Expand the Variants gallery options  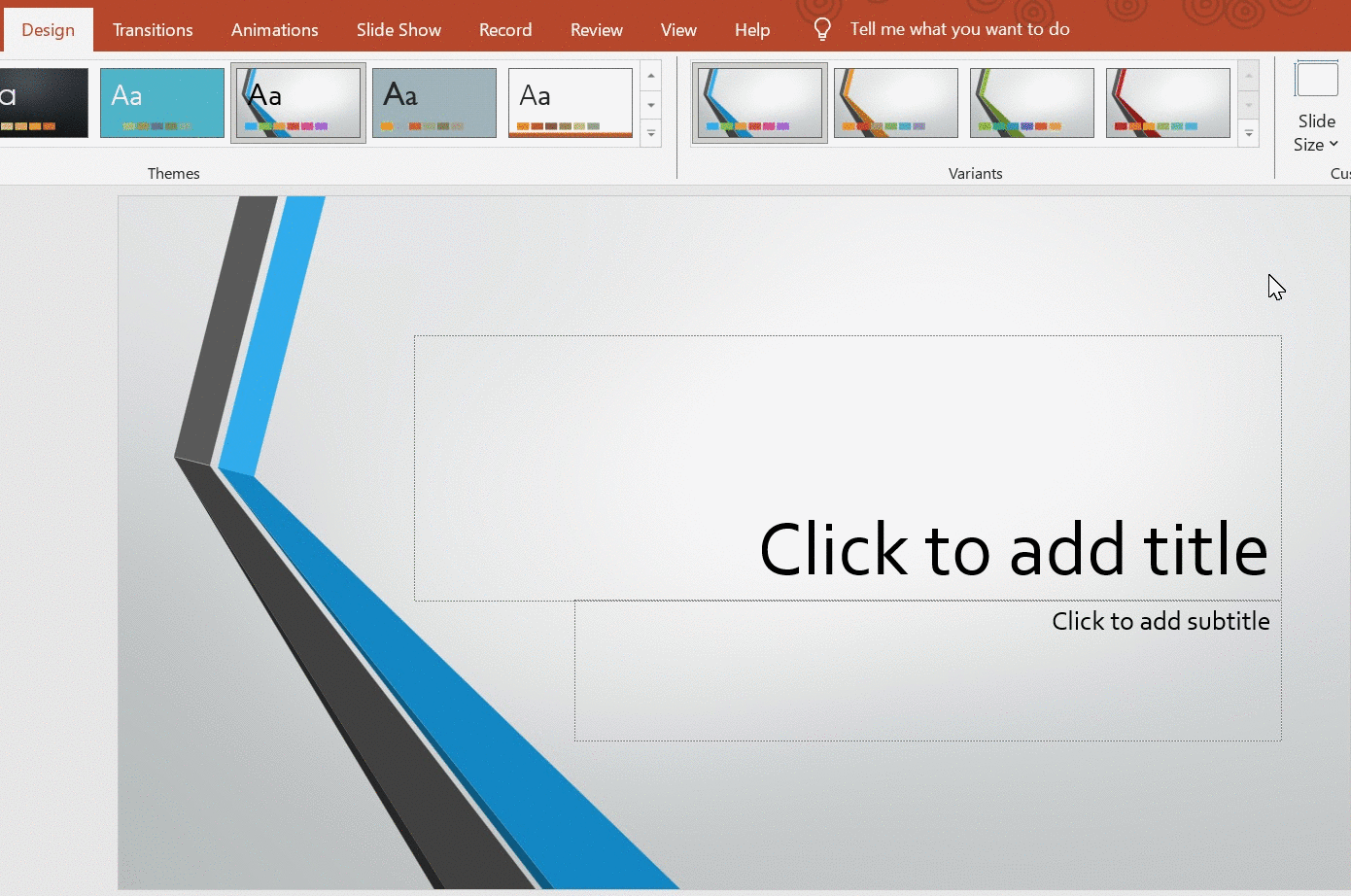[1249, 134]
